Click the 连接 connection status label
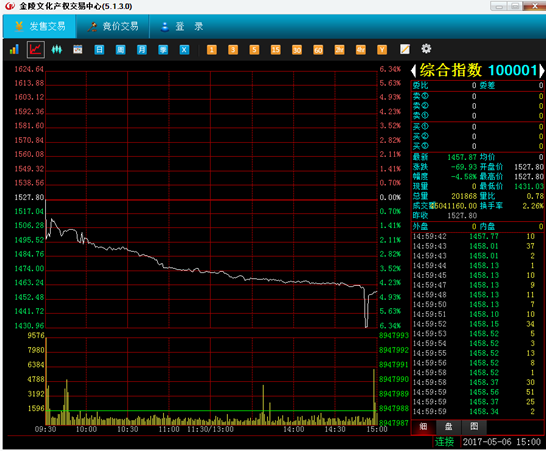Image resolution: width=546 pixels, height=451 pixels. click(444, 442)
